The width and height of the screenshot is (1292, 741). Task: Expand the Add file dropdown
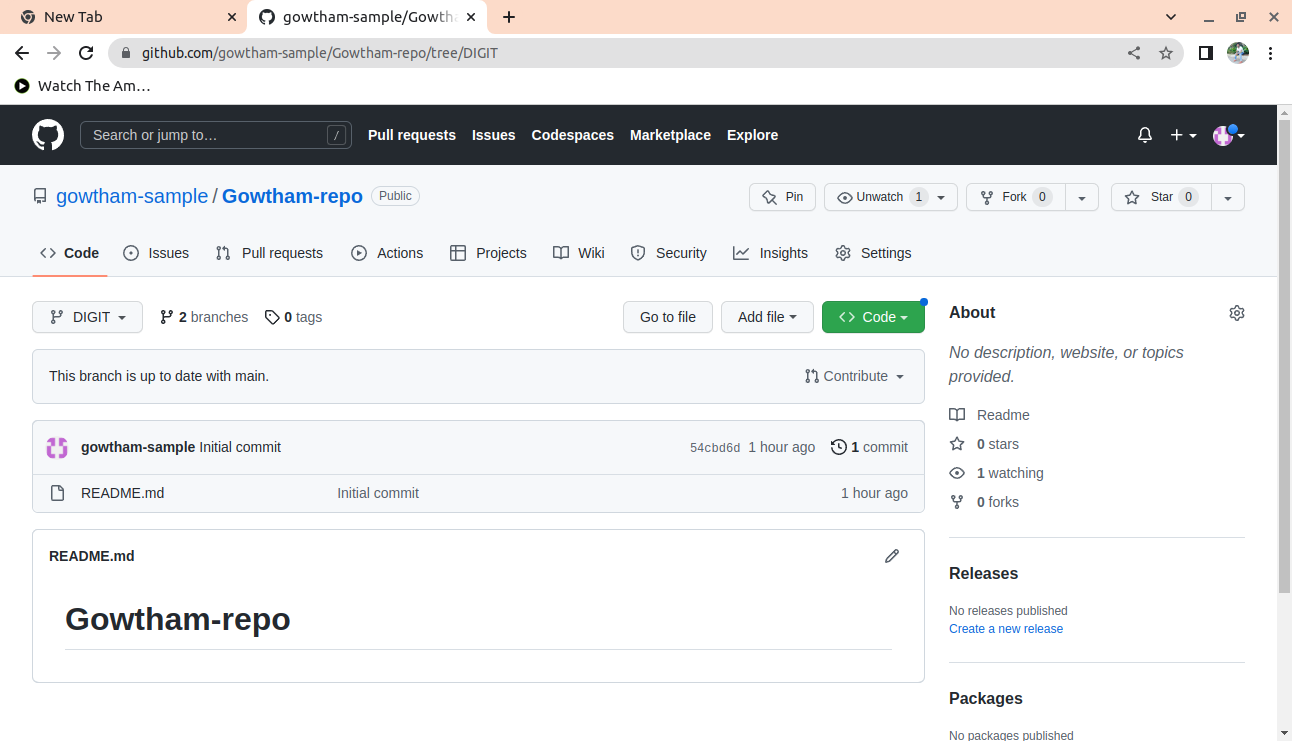[767, 317]
